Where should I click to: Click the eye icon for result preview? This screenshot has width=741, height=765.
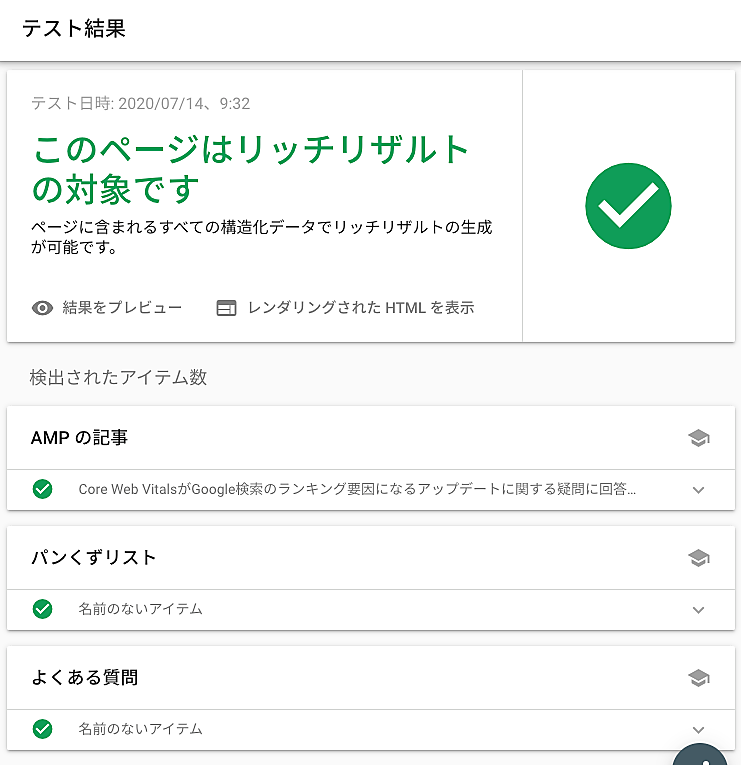point(42,308)
